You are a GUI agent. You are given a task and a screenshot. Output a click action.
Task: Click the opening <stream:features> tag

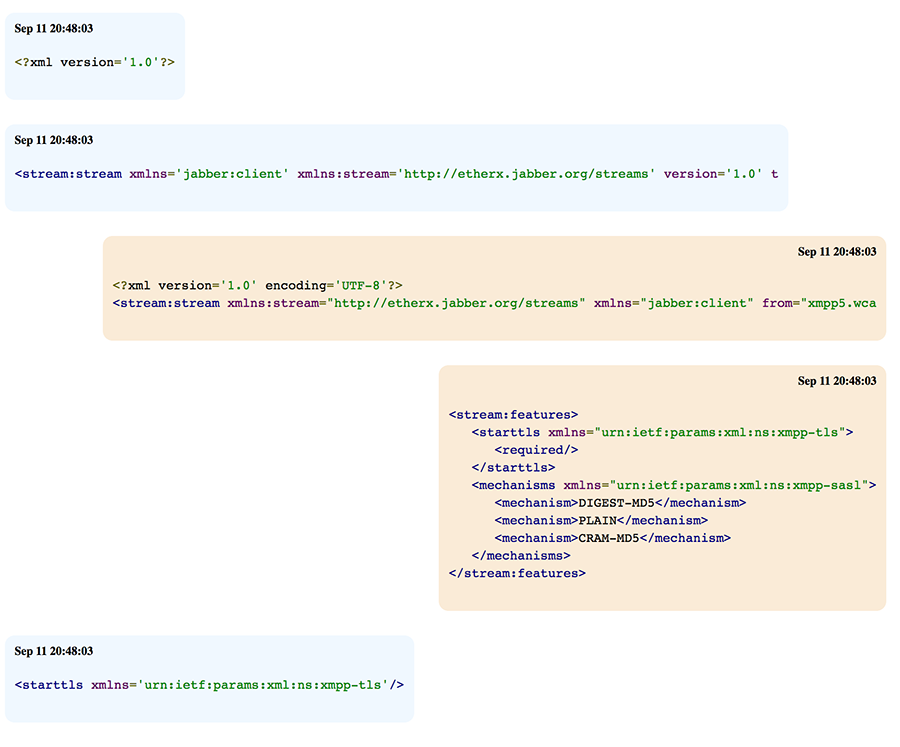coord(513,414)
